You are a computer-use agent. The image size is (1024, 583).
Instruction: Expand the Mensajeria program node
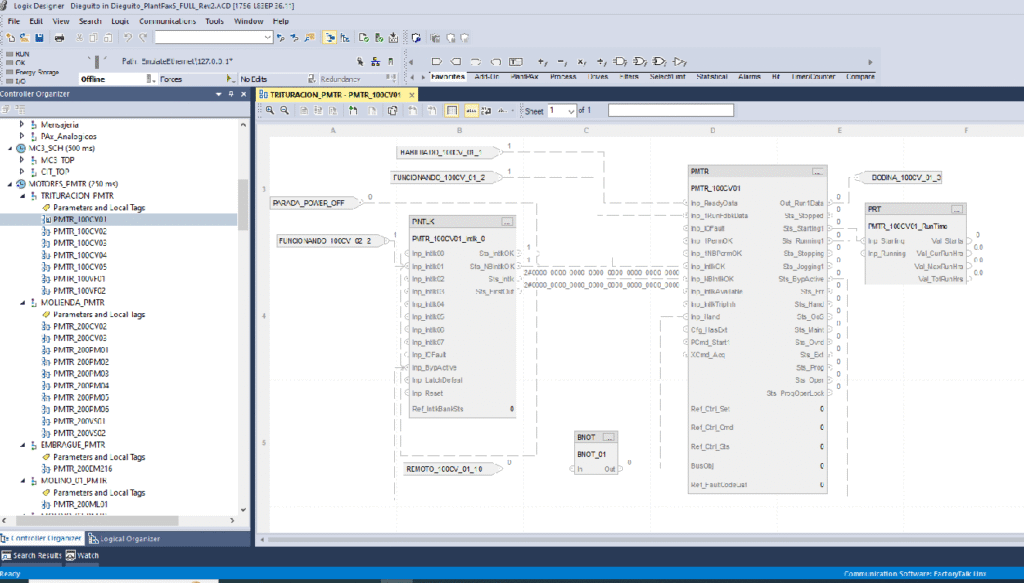point(22,124)
